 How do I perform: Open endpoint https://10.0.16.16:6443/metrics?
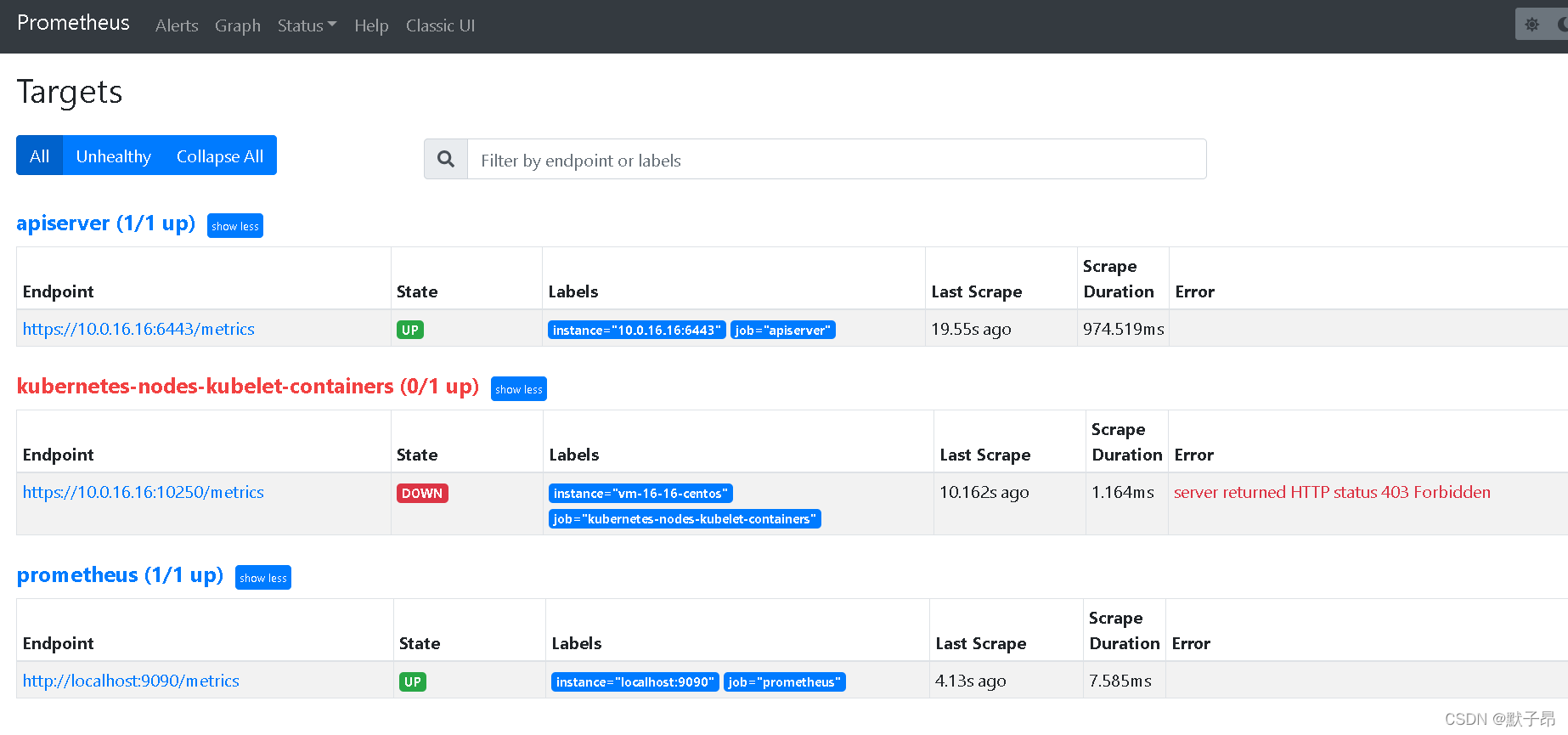pos(138,329)
